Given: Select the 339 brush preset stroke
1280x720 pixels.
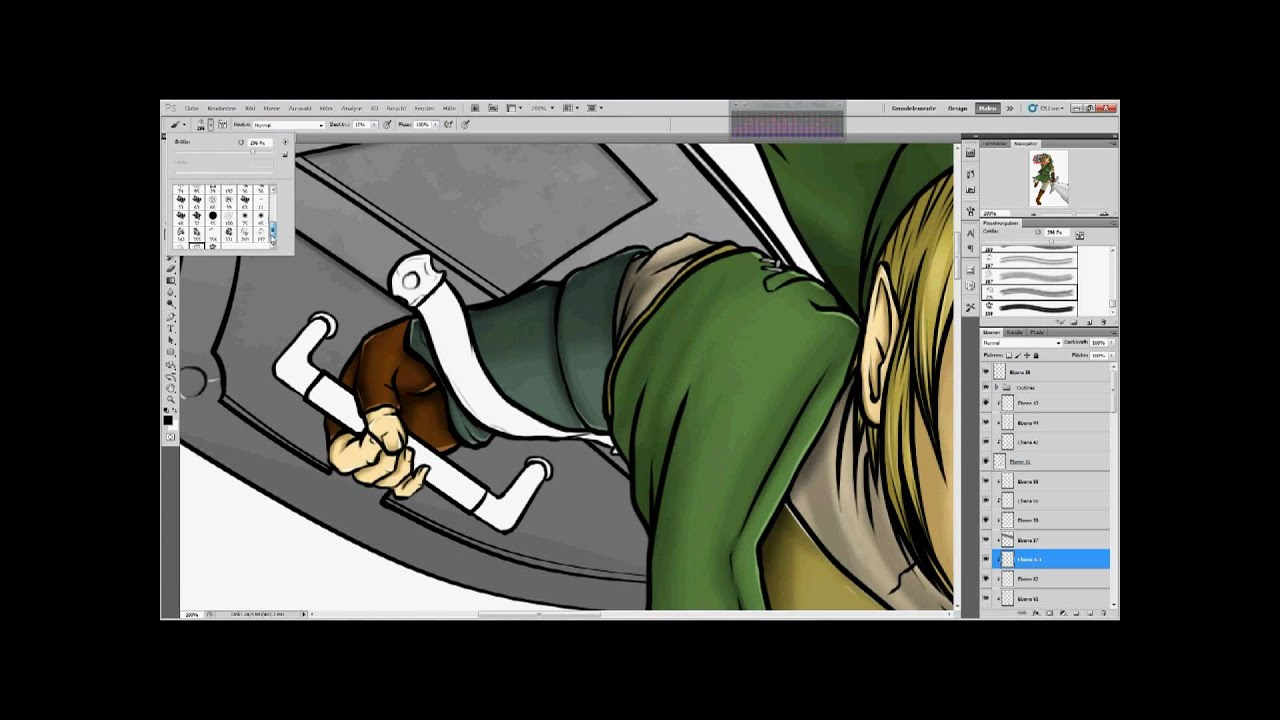Looking at the screenshot, I should (x=1030, y=308).
